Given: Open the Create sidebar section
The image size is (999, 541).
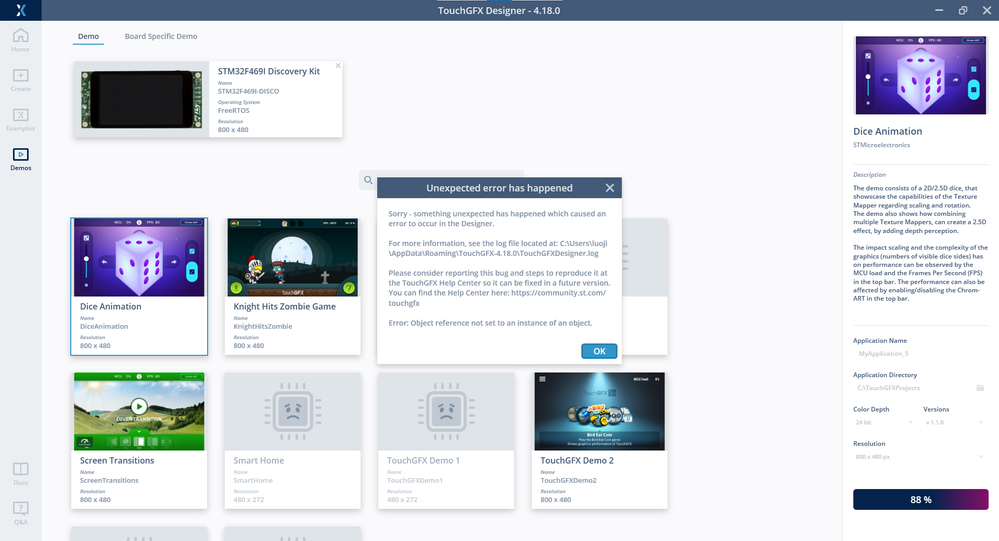Looking at the screenshot, I should click(20, 80).
